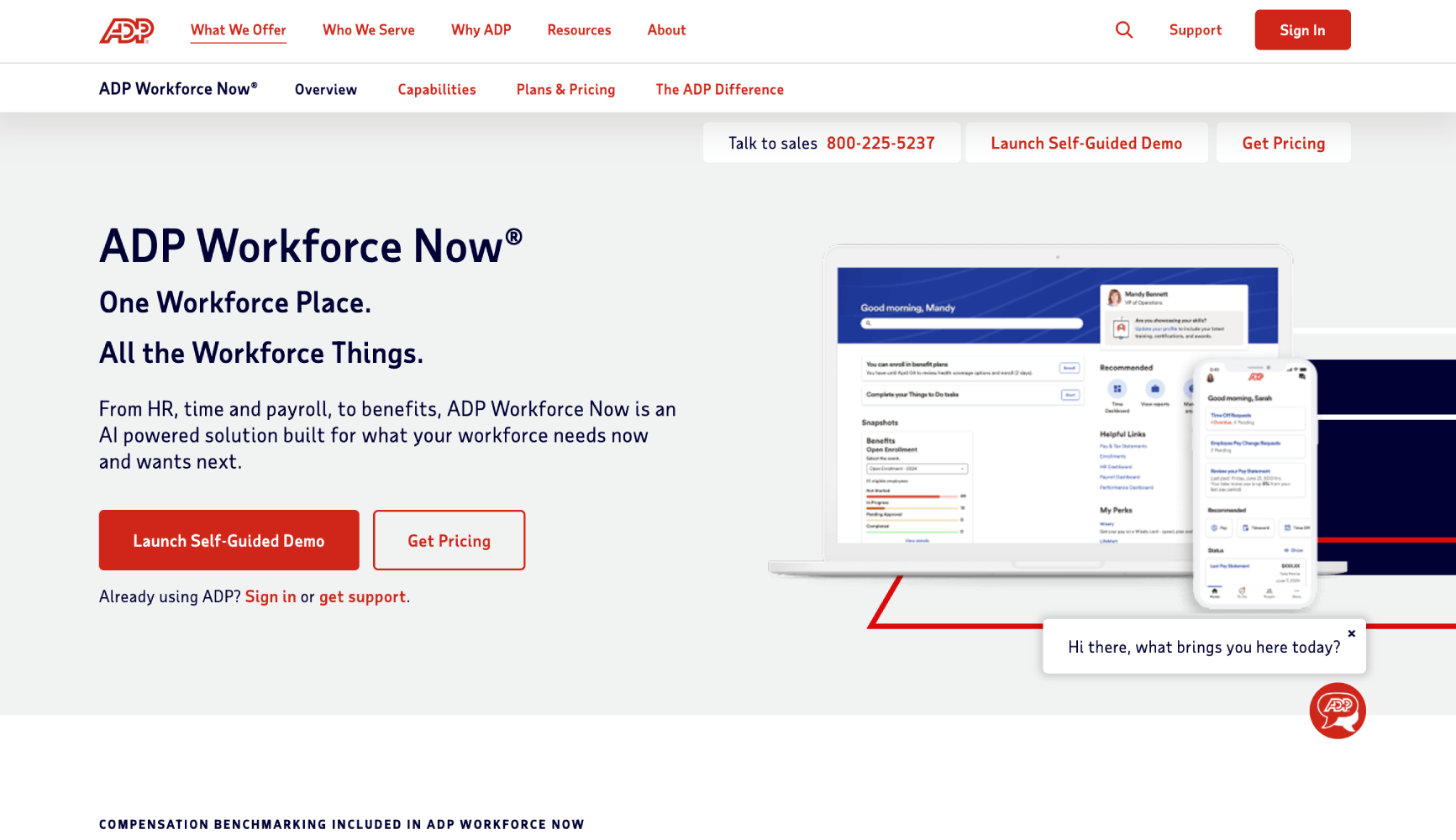Click Launch Self-Guided Demo in top bar
1456x840 pixels.
1086,143
